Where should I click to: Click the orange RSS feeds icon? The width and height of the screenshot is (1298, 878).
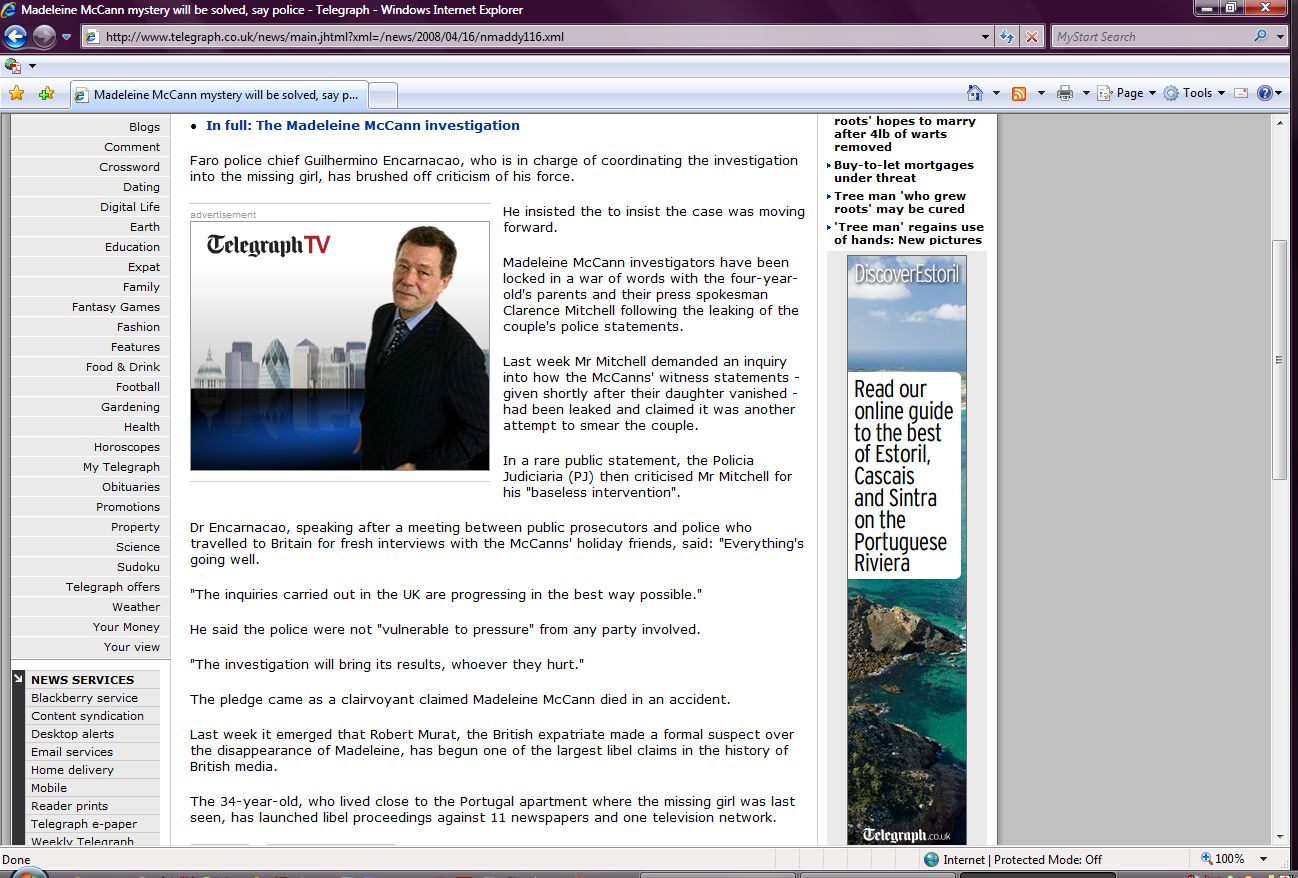click(x=1019, y=93)
